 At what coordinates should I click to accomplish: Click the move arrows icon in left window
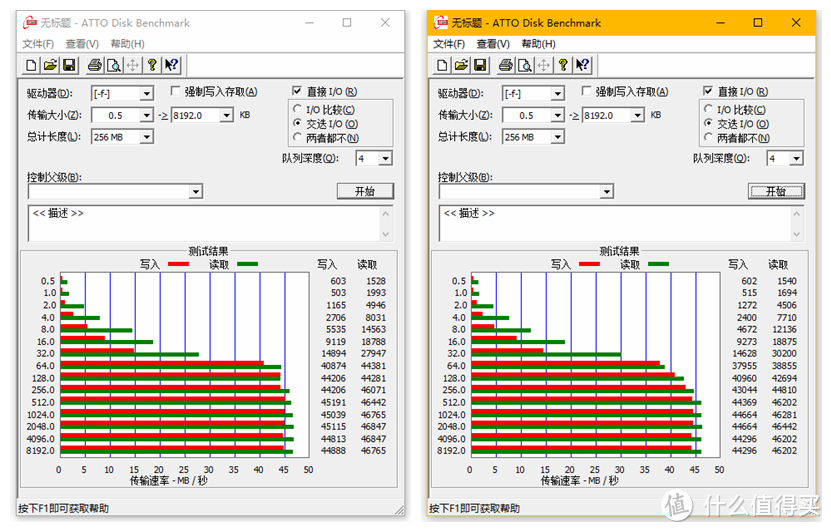pyautogui.click(x=132, y=65)
